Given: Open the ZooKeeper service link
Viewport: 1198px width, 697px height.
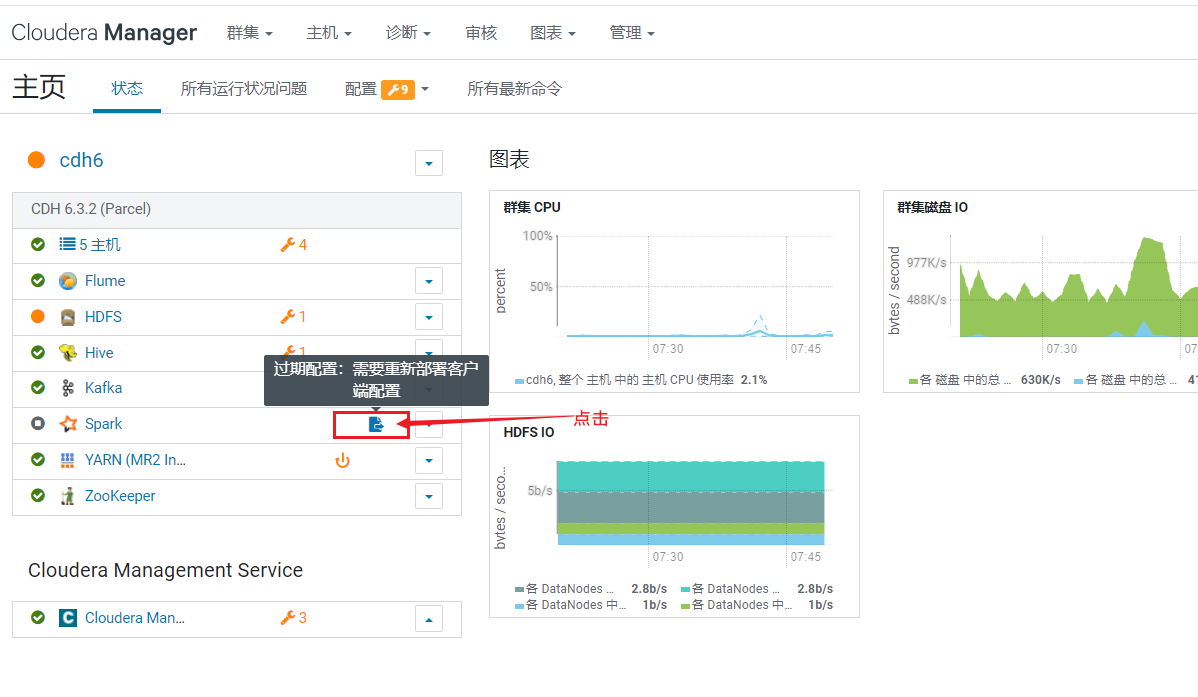Looking at the screenshot, I should click(120, 496).
